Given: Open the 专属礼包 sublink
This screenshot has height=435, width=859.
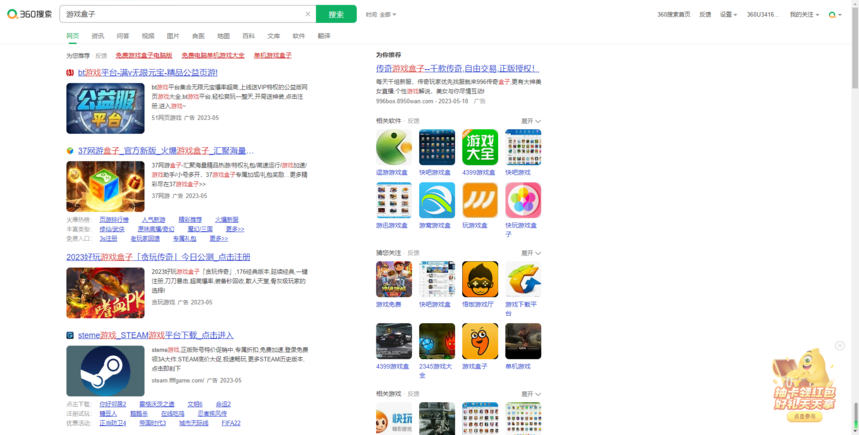Looking at the screenshot, I should coord(185,239).
